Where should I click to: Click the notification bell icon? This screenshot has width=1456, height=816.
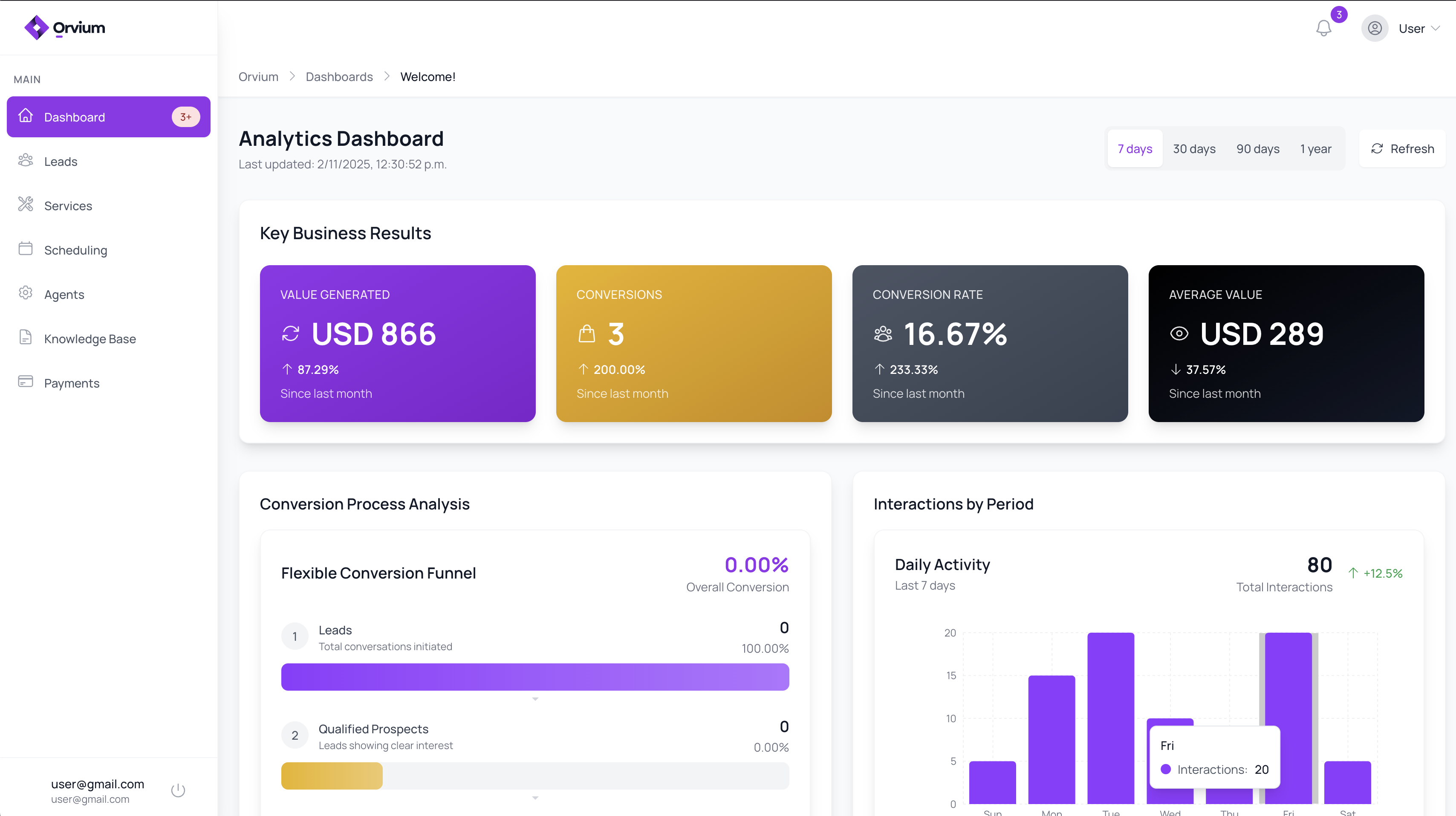click(1323, 28)
